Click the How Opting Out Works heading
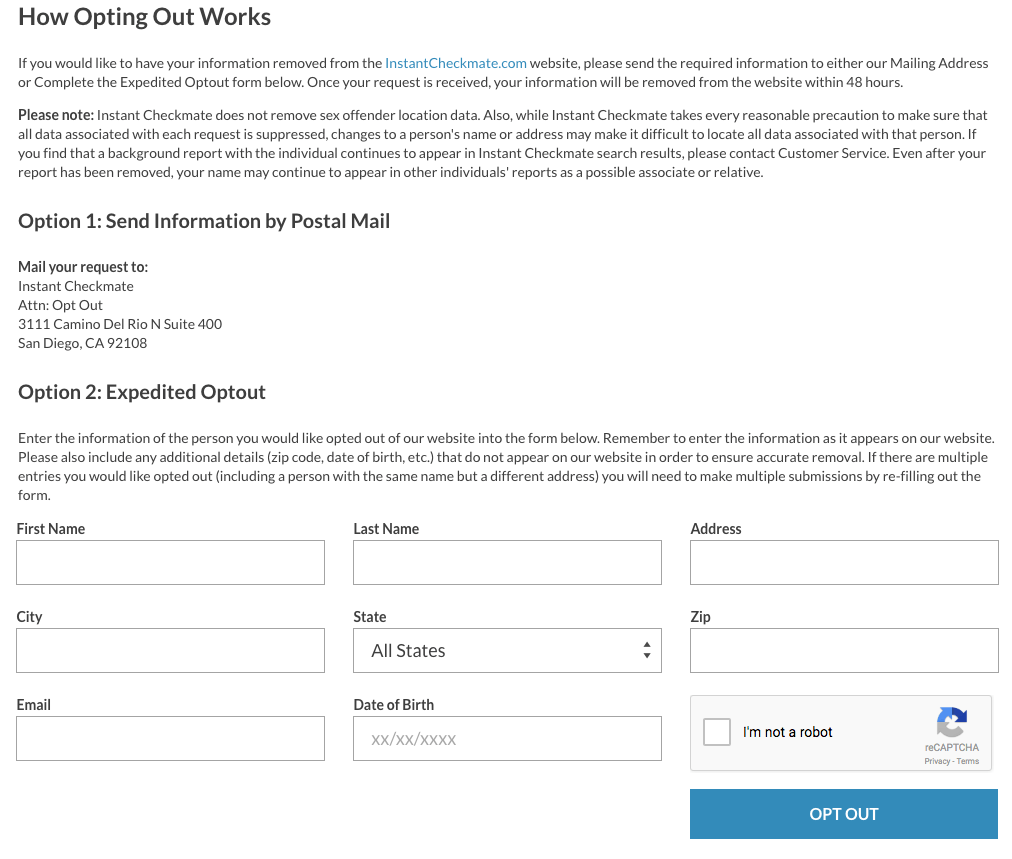The height and width of the screenshot is (859, 1012). click(x=145, y=17)
